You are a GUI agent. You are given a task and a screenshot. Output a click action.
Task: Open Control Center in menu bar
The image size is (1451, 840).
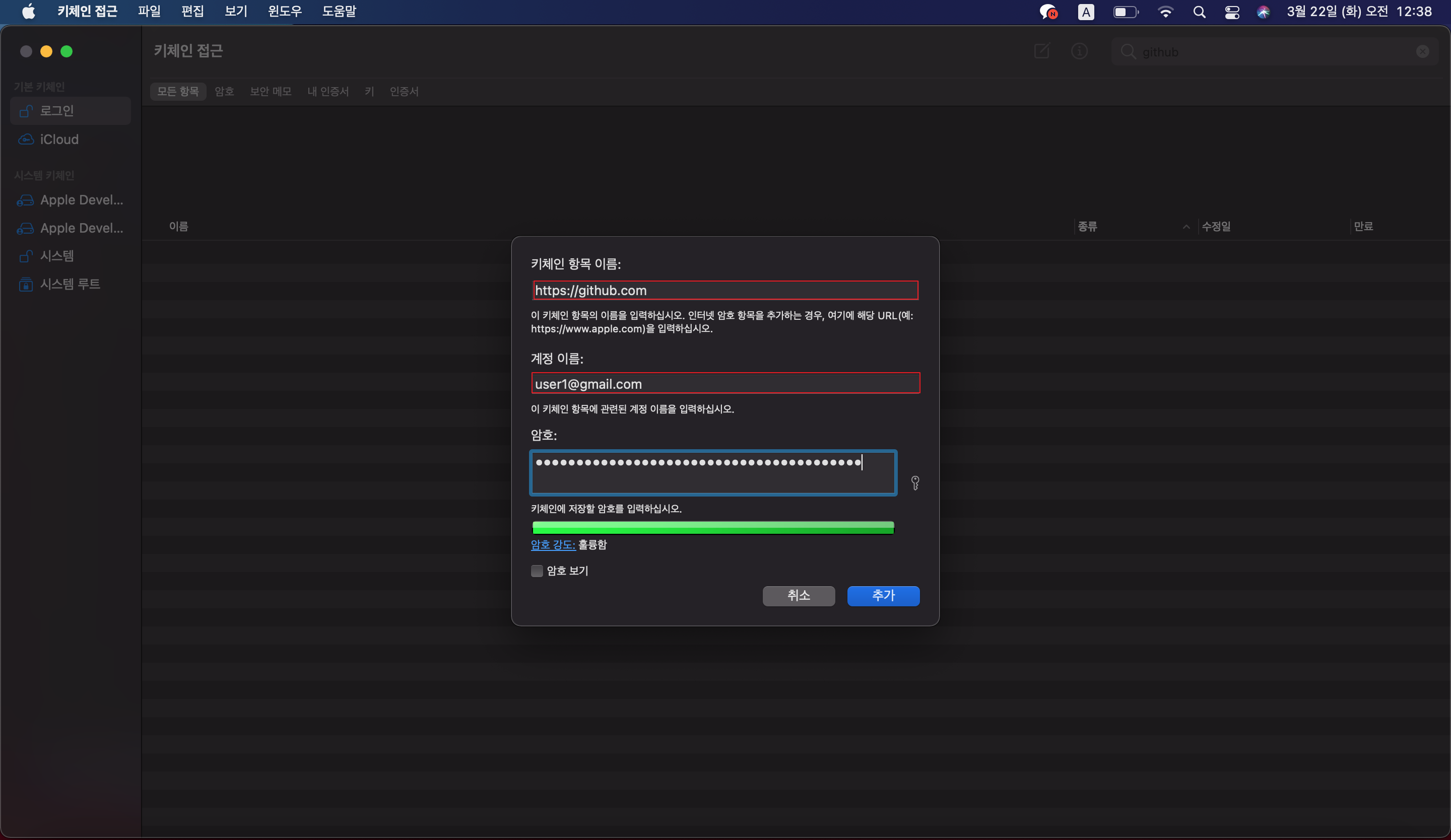click(1232, 12)
